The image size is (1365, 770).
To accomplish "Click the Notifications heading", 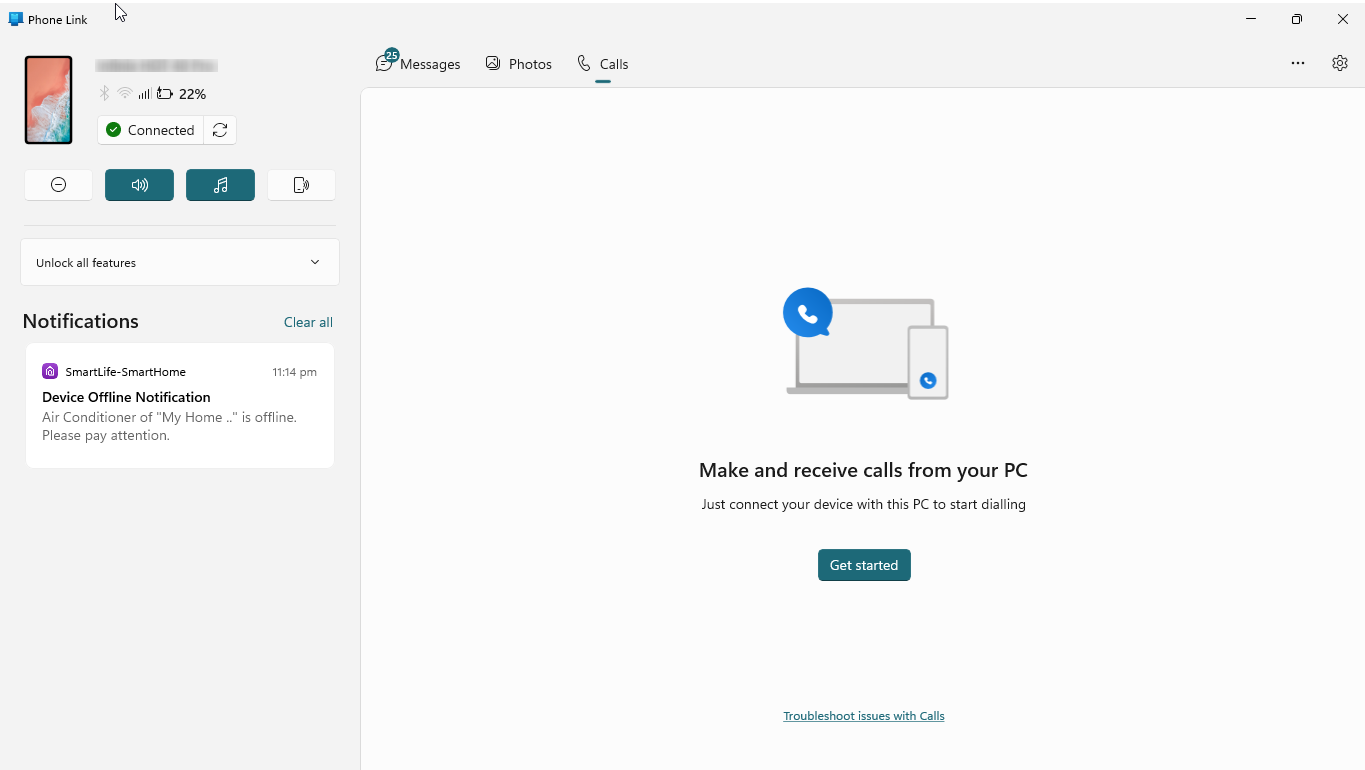I will (x=81, y=321).
